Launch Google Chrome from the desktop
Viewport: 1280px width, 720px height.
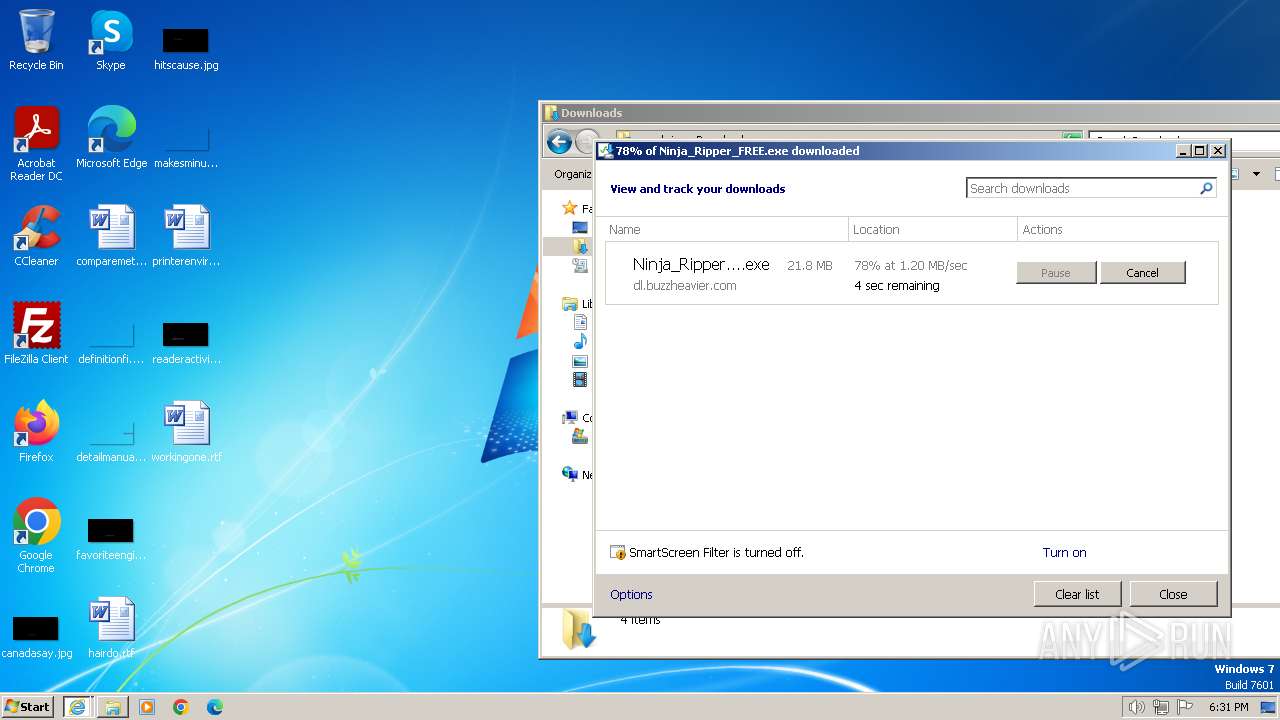click(36, 535)
